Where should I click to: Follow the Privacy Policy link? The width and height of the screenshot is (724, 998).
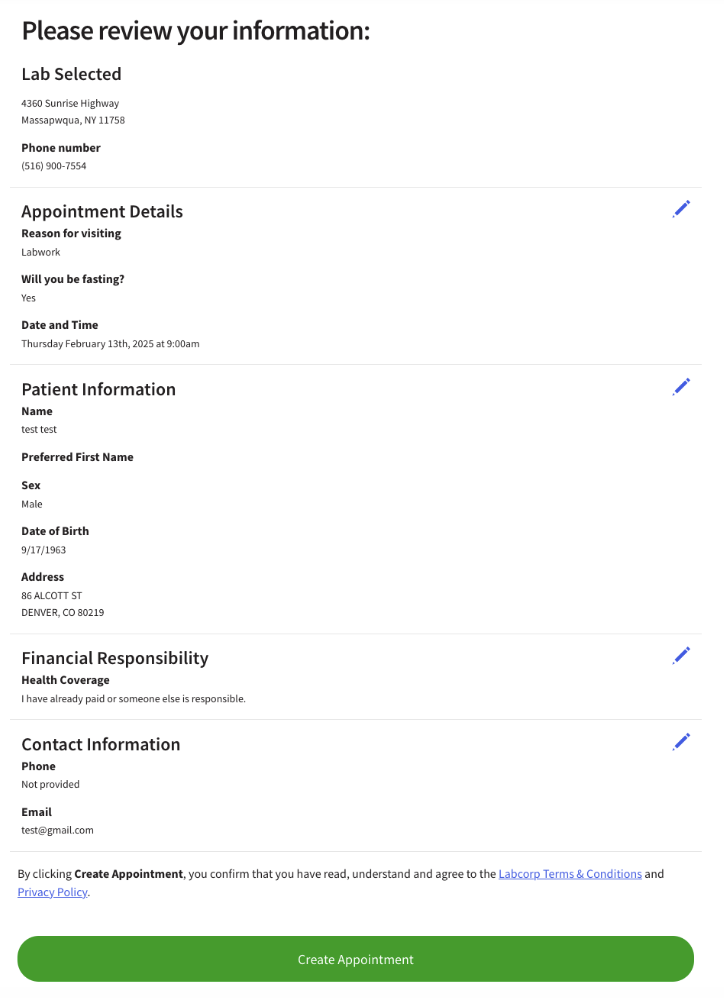[x=53, y=893]
